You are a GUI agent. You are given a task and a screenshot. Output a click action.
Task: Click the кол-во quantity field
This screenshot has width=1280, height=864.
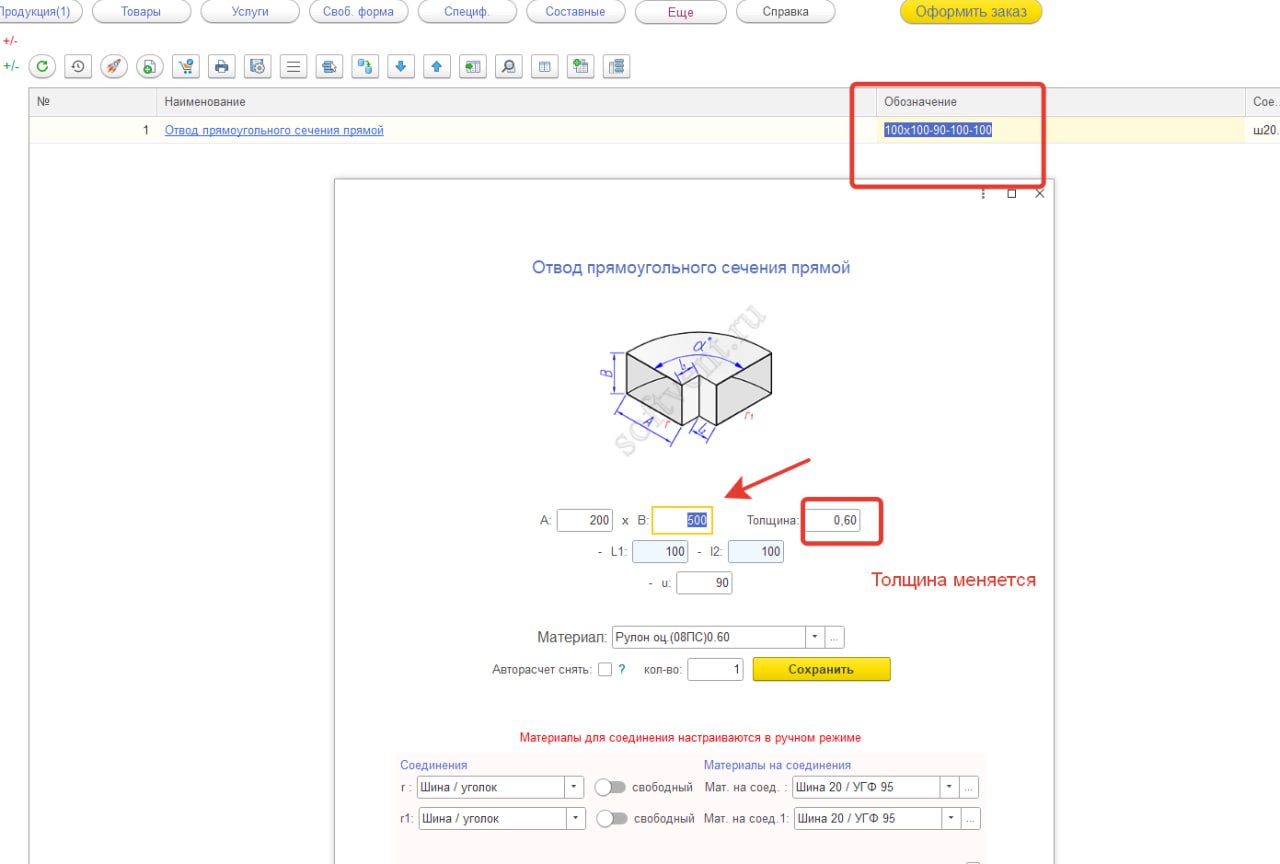716,669
